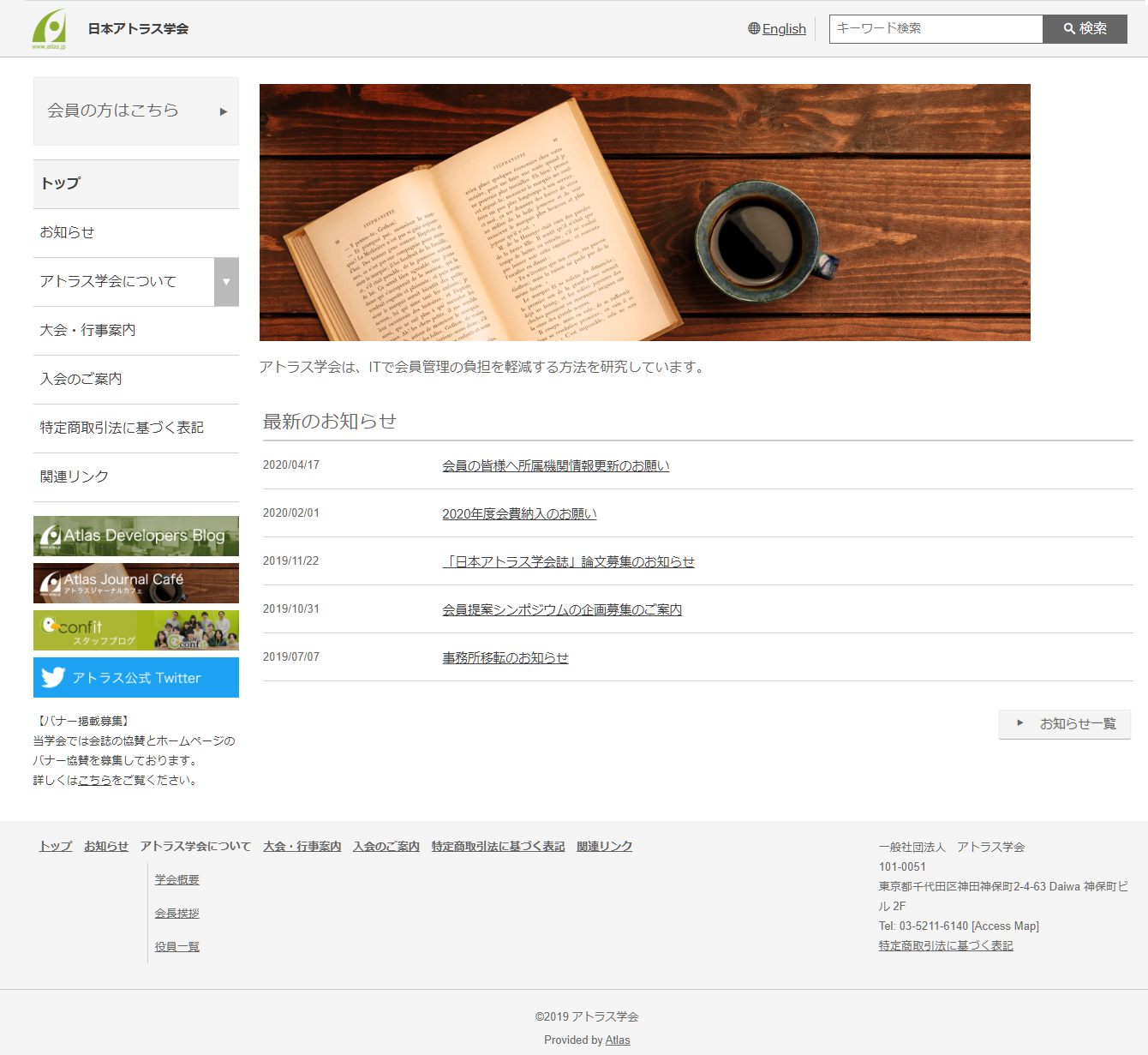Select トップ in the sidebar menu
Viewport: 1148px width, 1055px height.
coord(60,183)
